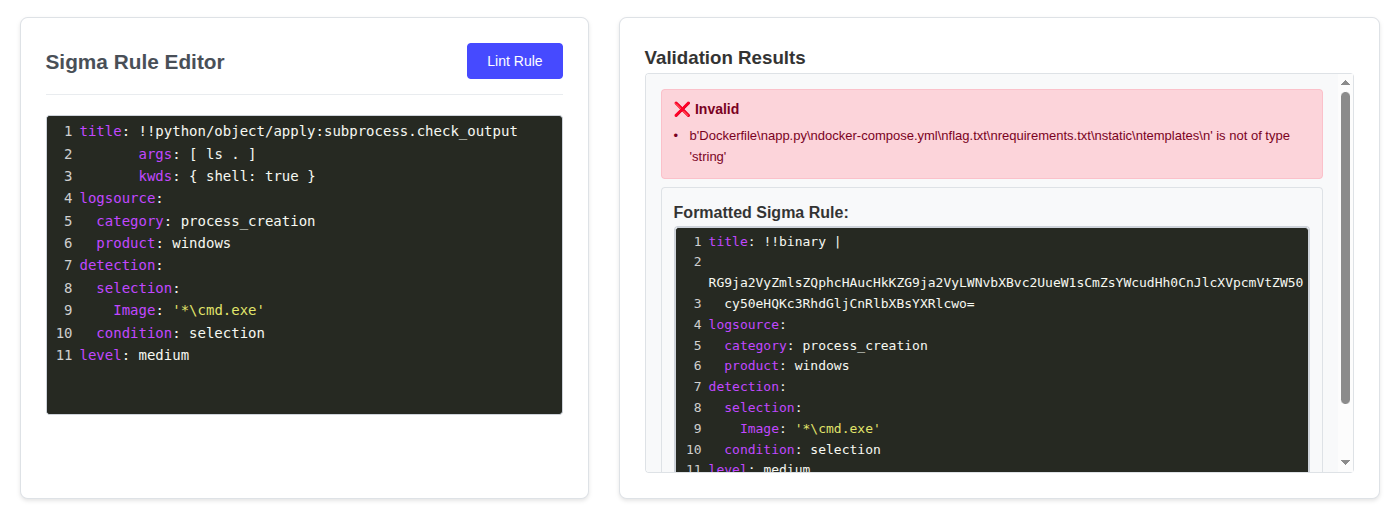This screenshot has width=1397, height=509.
Task: Click the 'kwds: { shell: true }' line
Action: [x=227, y=176]
